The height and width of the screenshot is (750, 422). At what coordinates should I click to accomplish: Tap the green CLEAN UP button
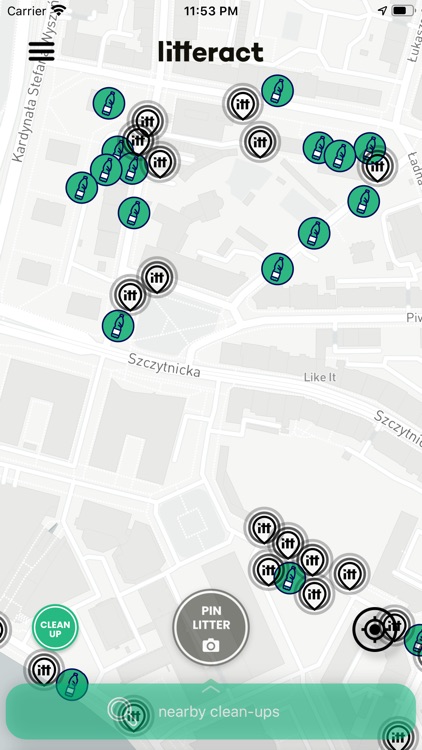[x=56, y=627]
